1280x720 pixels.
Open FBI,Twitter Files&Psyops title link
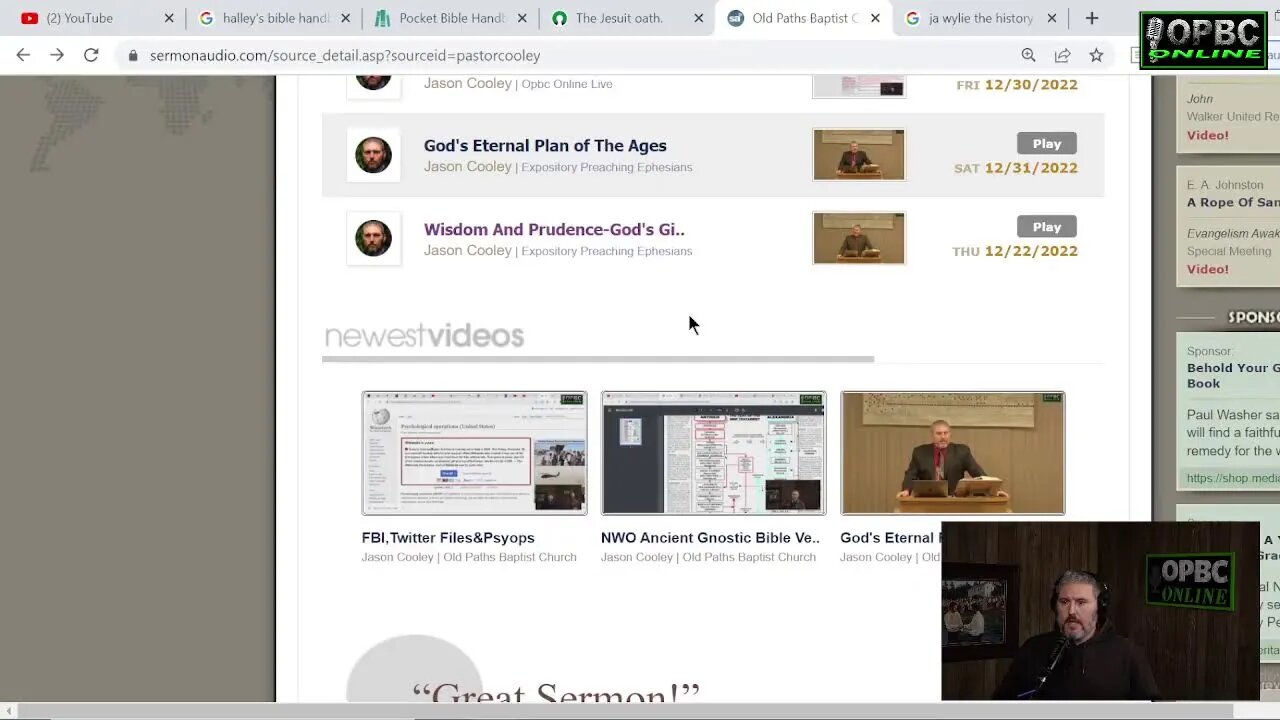coord(448,538)
